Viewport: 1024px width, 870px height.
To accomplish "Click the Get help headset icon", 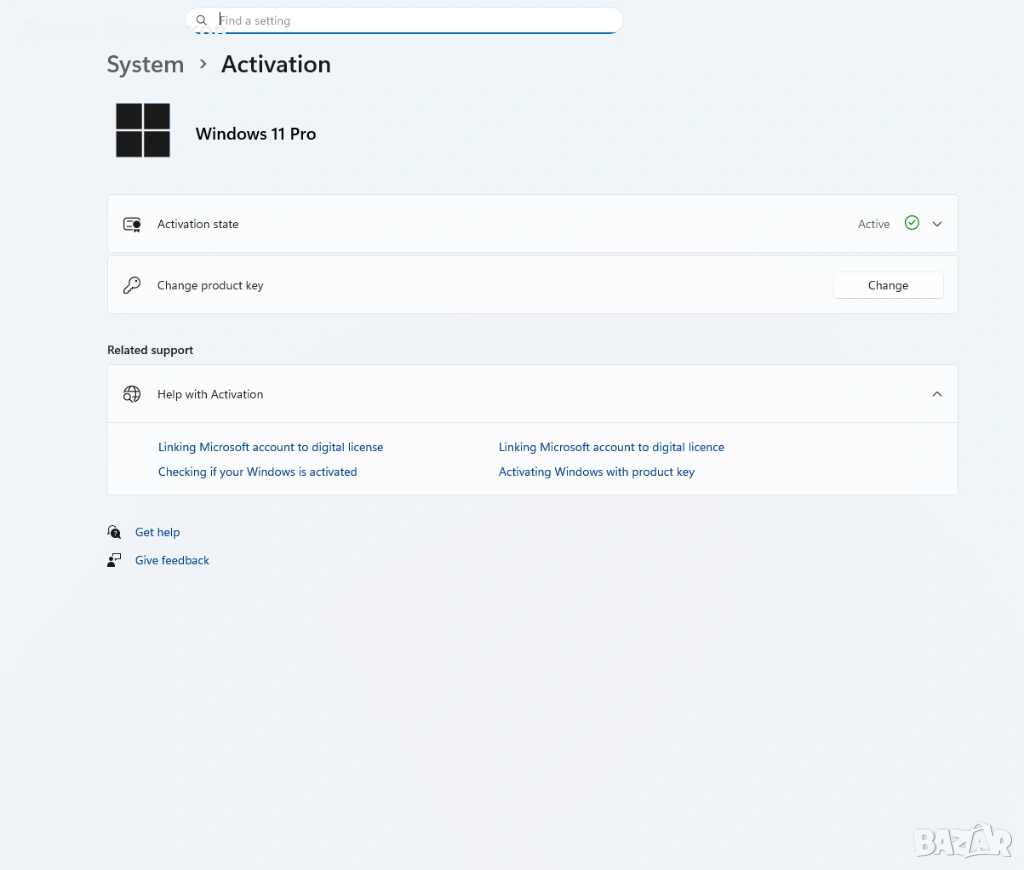I will 114,532.
